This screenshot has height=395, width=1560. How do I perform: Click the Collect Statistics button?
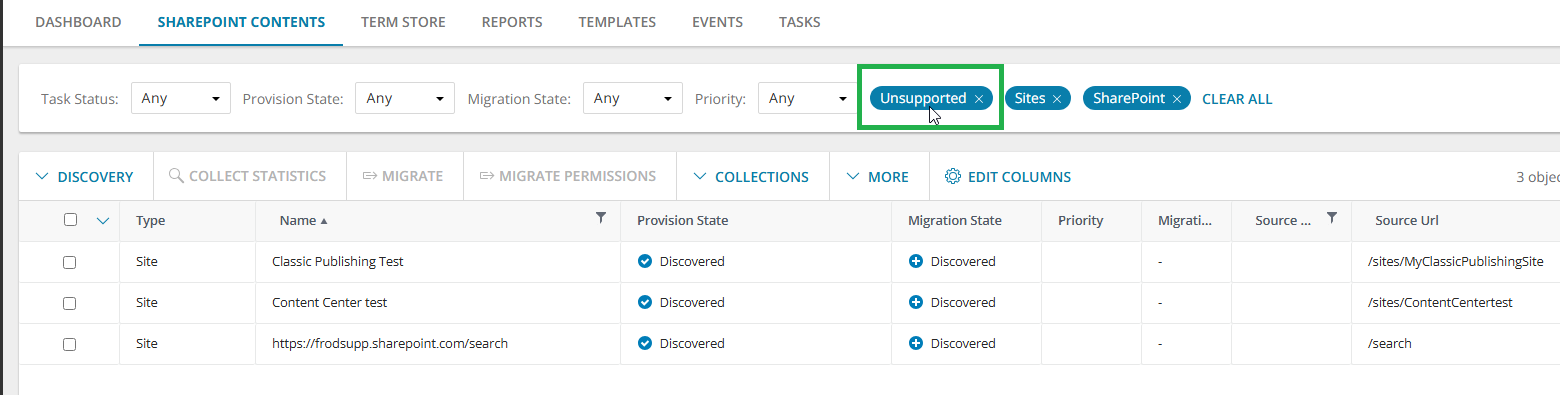[249, 176]
